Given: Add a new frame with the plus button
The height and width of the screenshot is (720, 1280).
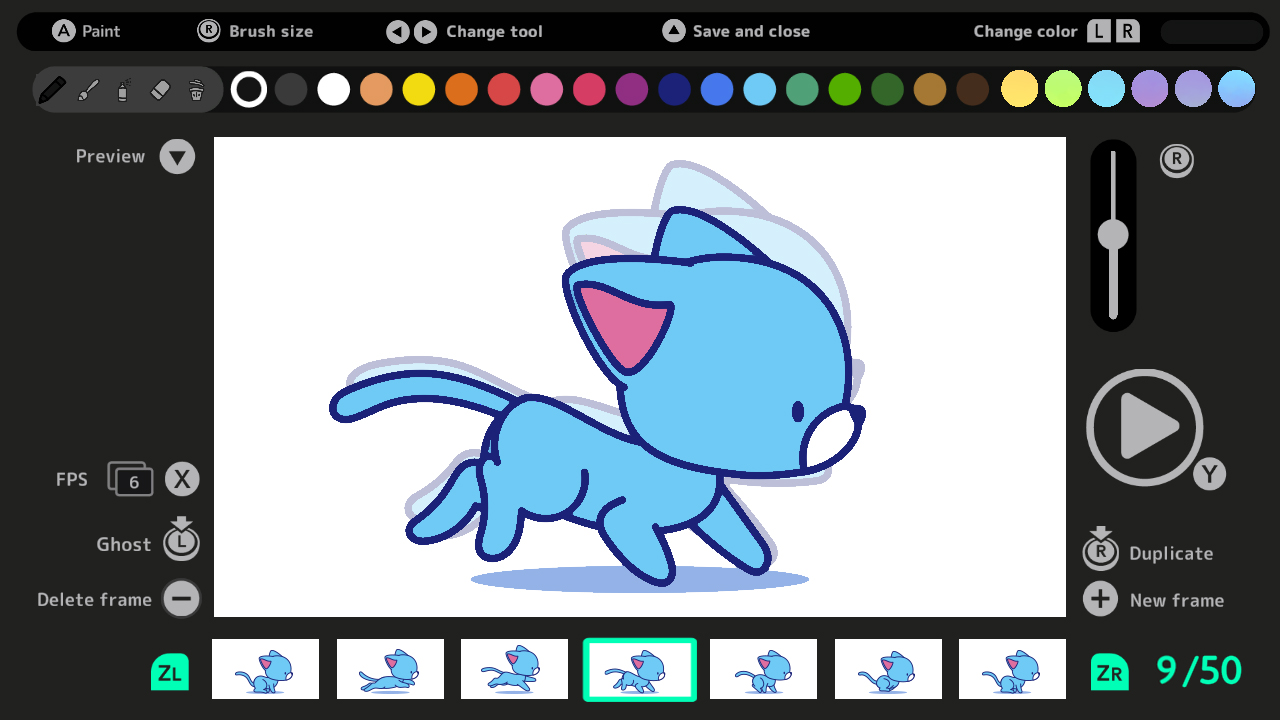Looking at the screenshot, I should point(1100,599).
